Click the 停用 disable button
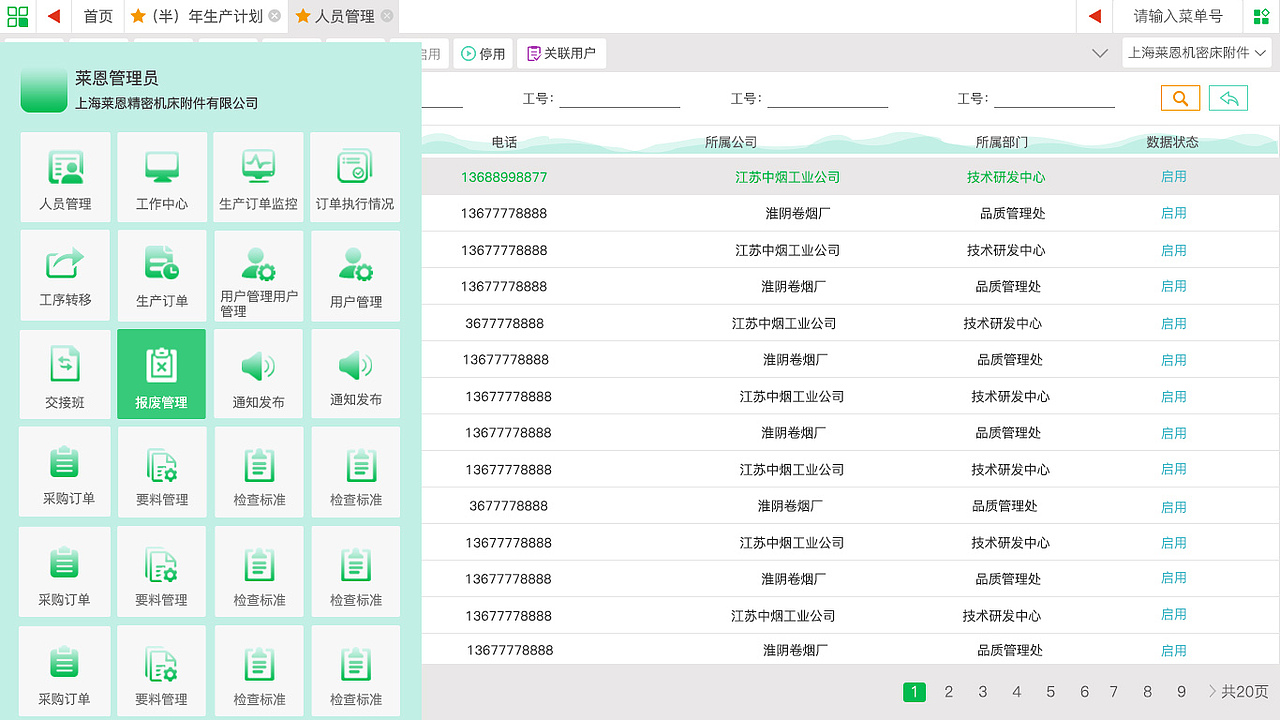The height and width of the screenshot is (720, 1280). [482, 54]
